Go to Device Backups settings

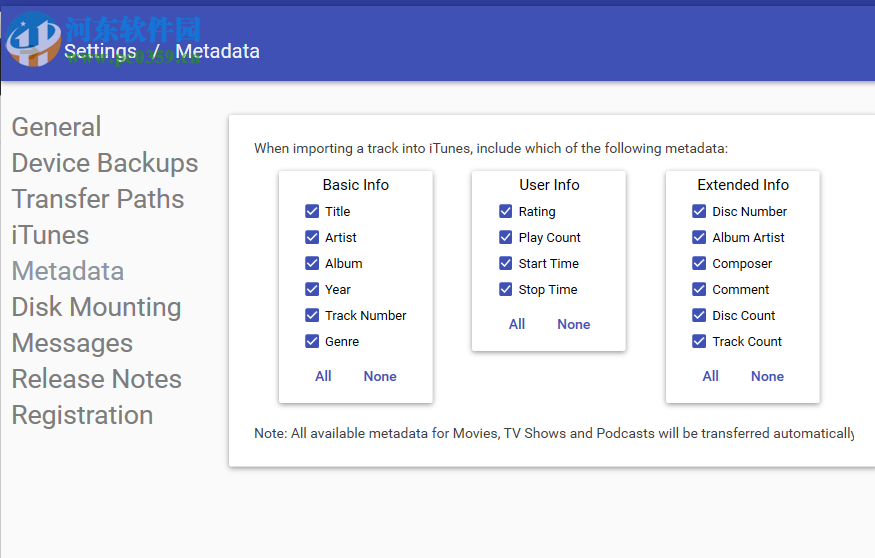click(105, 163)
